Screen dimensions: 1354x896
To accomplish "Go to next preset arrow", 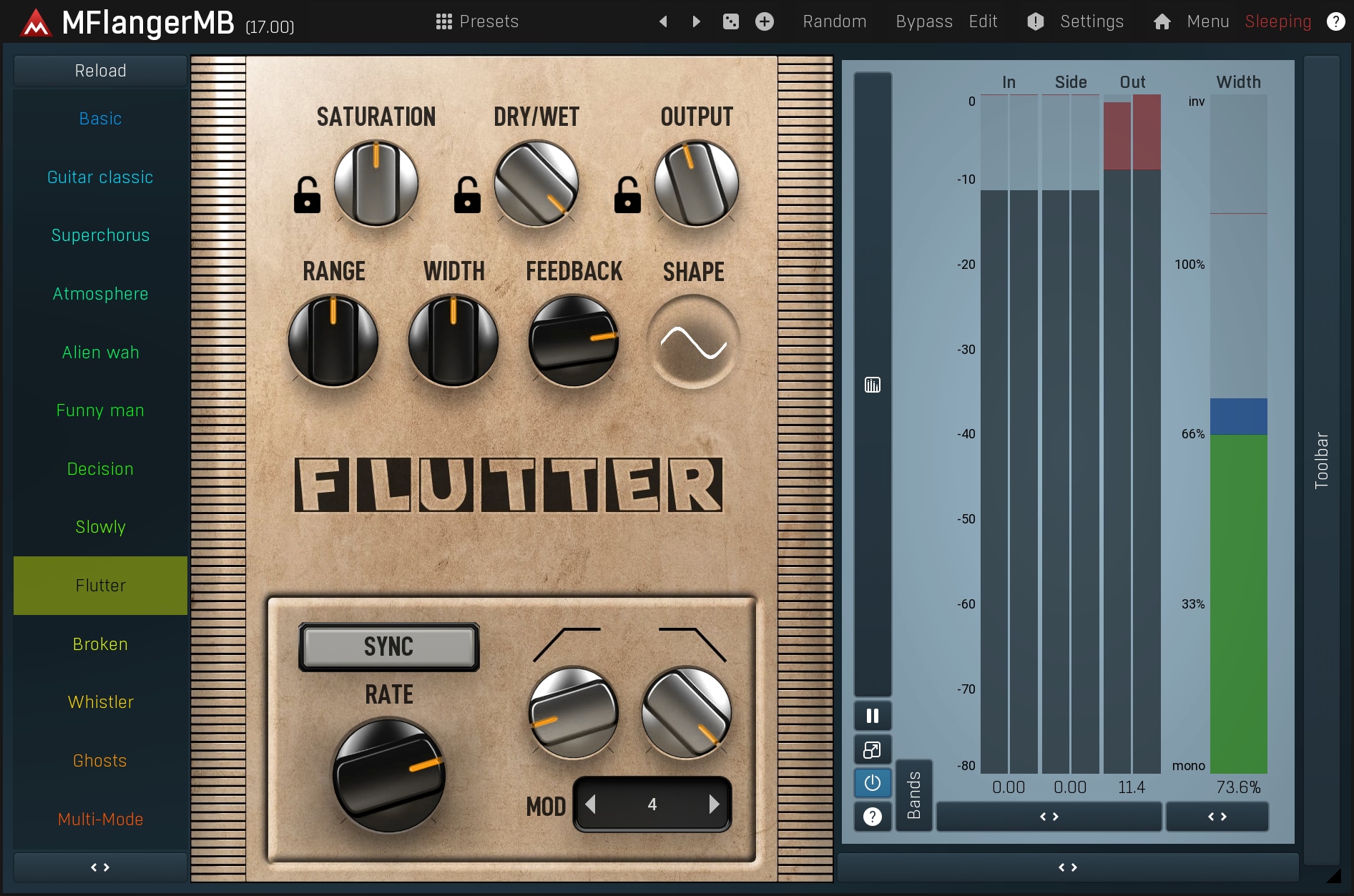I will click(x=696, y=21).
